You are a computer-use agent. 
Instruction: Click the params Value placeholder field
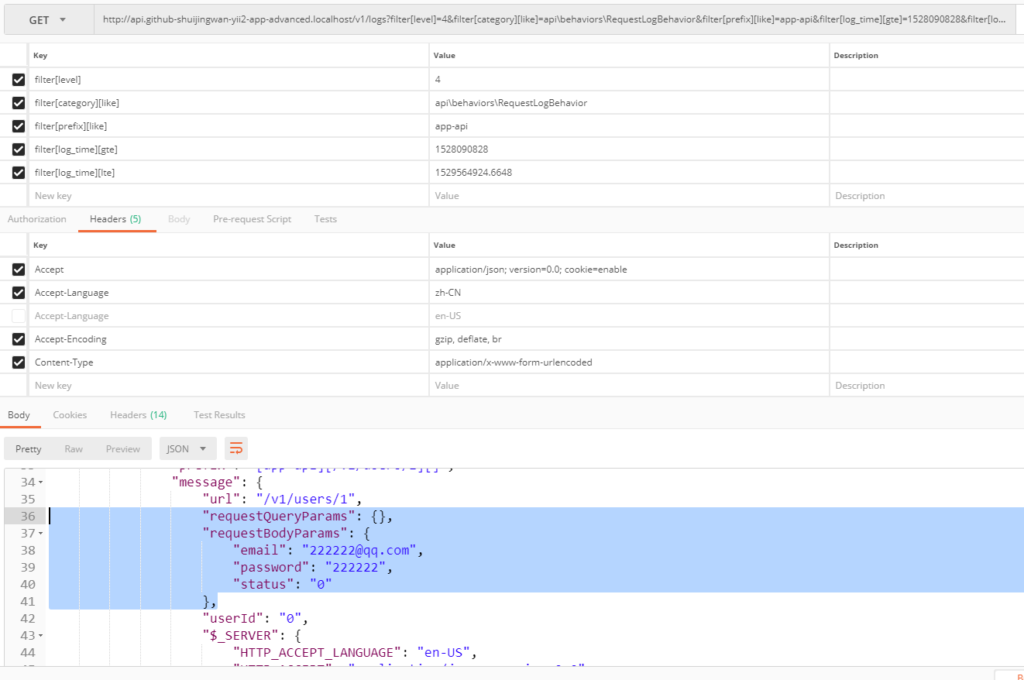pos(629,196)
